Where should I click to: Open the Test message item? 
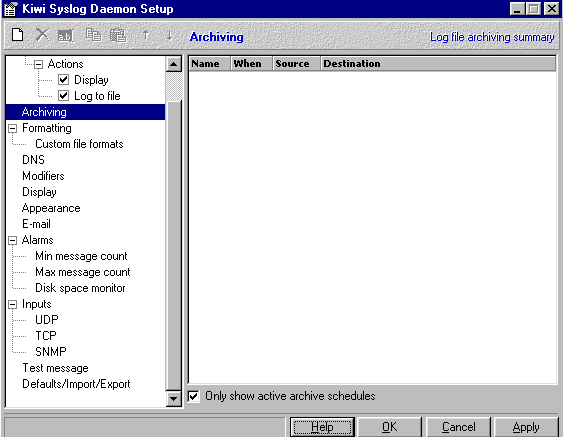point(55,368)
